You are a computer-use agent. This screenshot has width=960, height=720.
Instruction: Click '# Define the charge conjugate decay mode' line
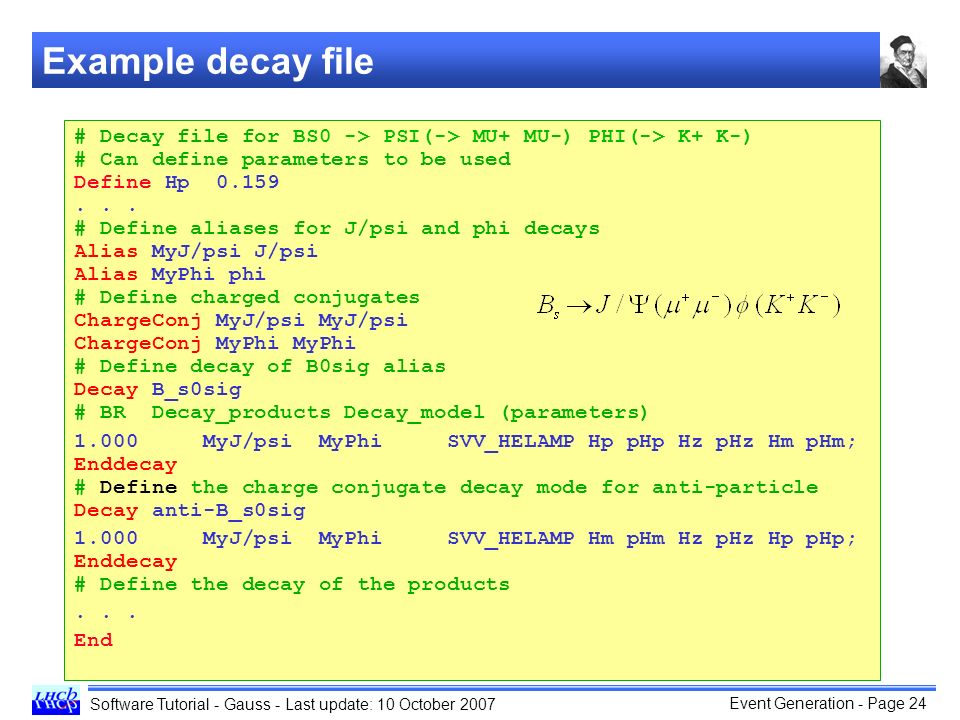coord(446,488)
